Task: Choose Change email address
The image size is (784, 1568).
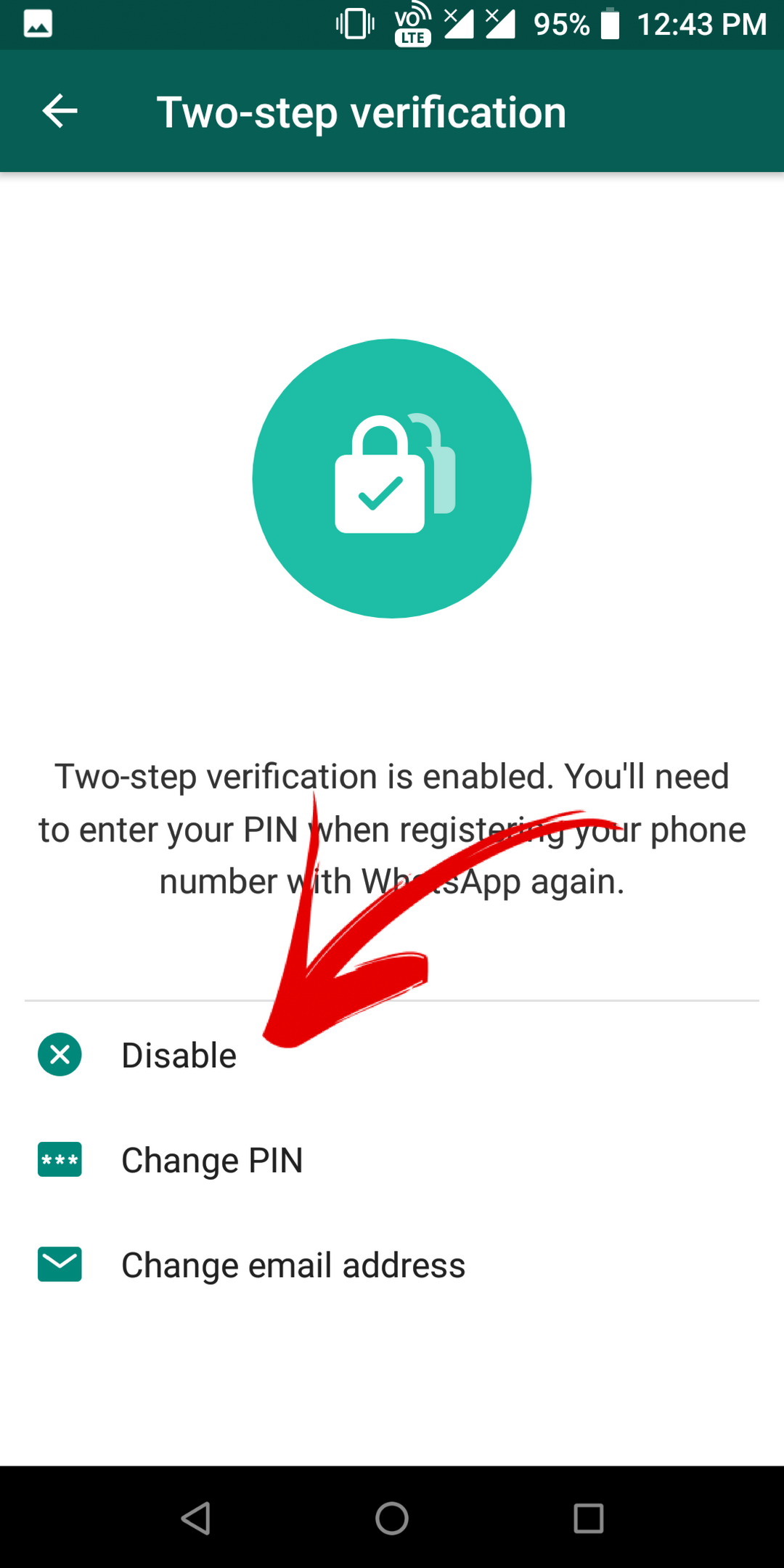Action: click(x=392, y=1264)
